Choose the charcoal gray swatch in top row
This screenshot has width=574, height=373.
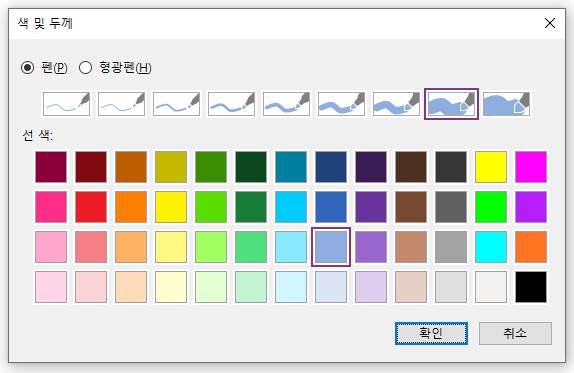(x=451, y=167)
